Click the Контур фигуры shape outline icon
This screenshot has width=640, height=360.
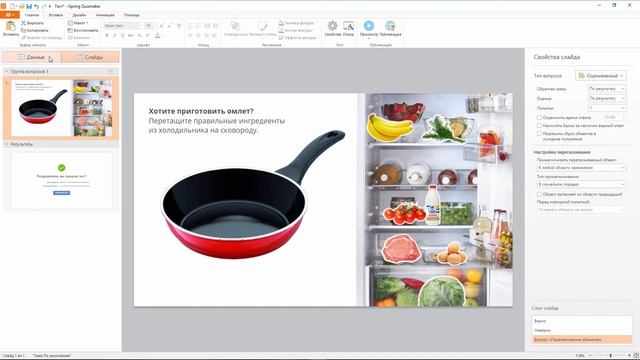click(x=281, y=30)
